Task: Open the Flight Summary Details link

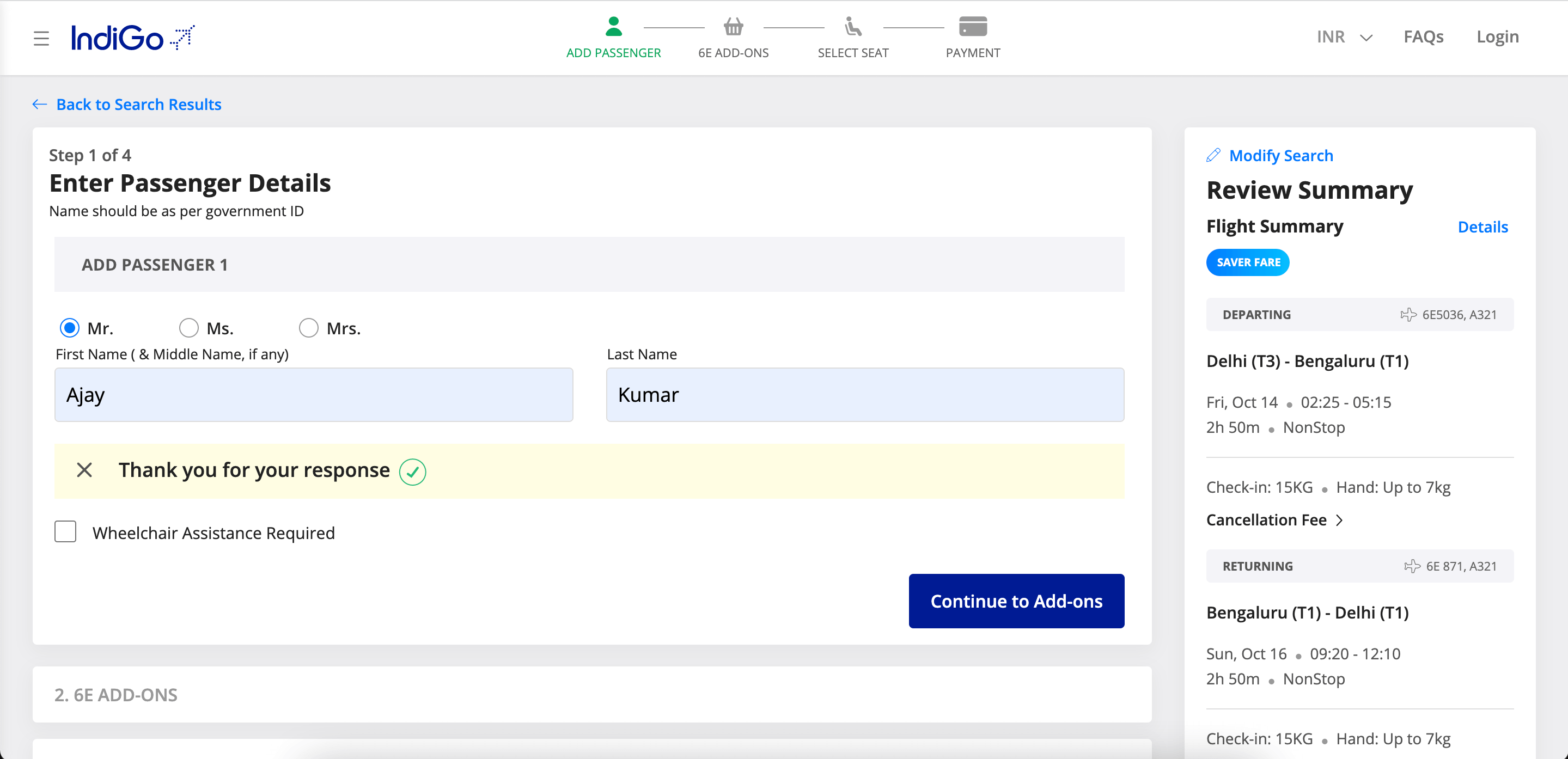Action: [1484, 227]
